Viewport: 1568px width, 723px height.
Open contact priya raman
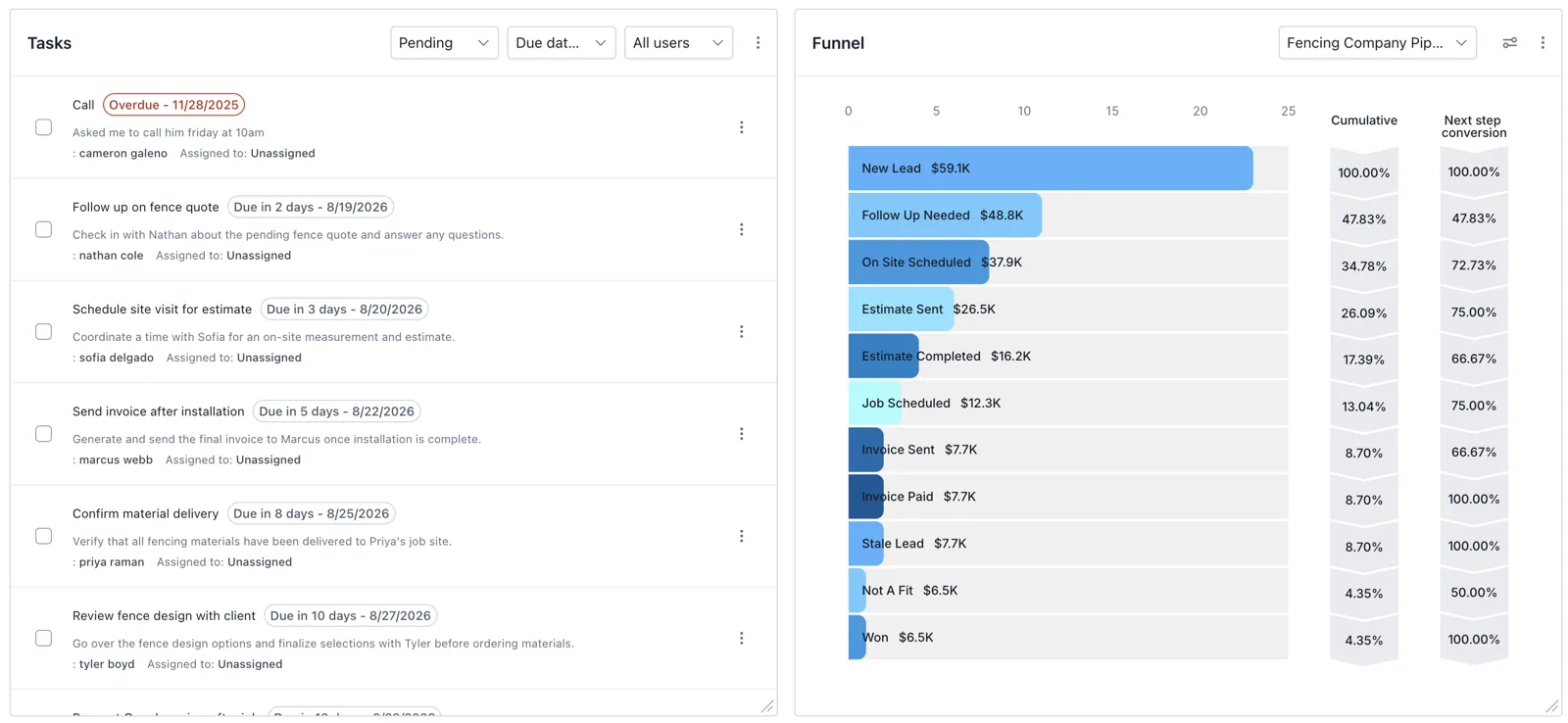[x=112, y=562]
